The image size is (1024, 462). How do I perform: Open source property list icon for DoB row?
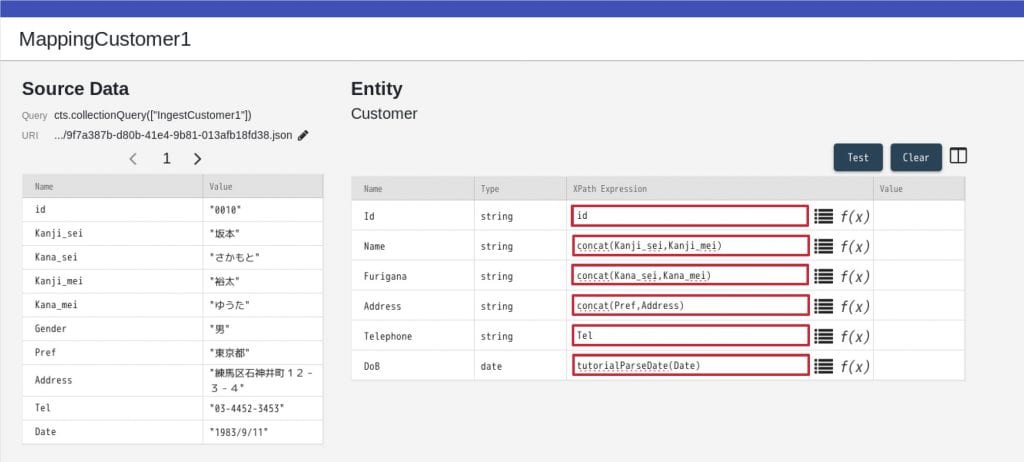tap(823, 366)
